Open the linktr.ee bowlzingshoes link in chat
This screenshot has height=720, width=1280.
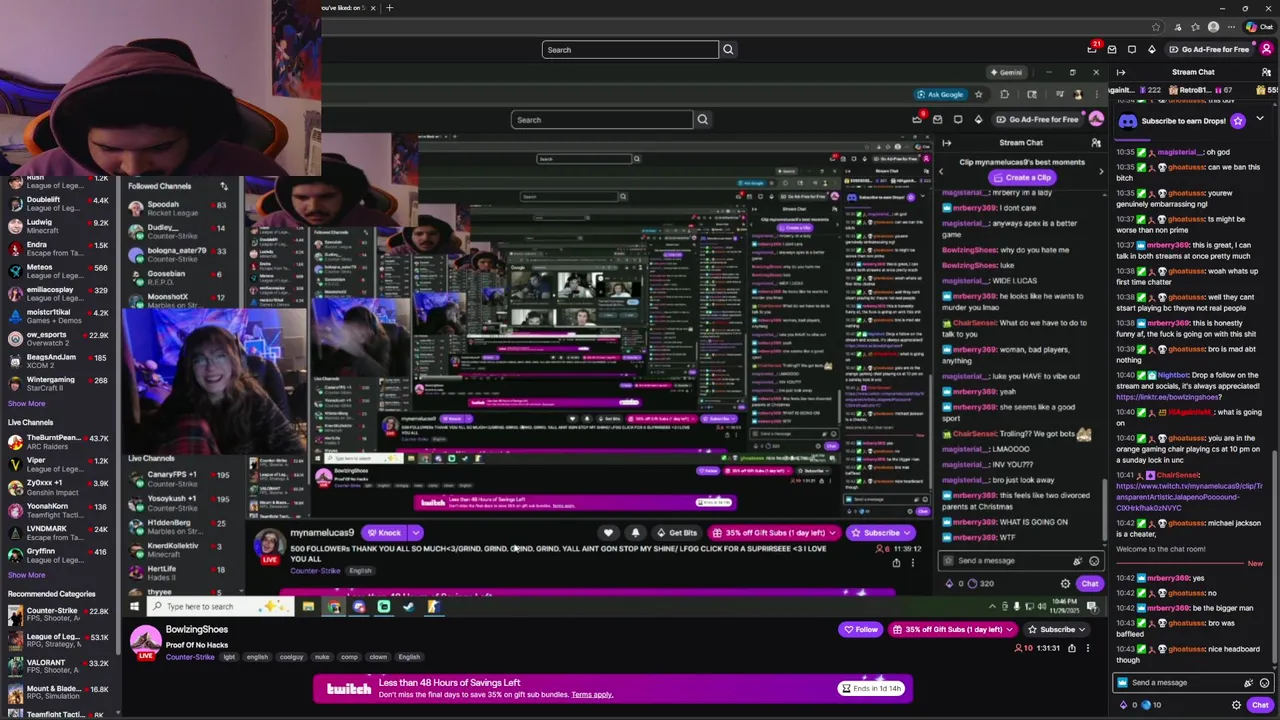coord(1169,397)
